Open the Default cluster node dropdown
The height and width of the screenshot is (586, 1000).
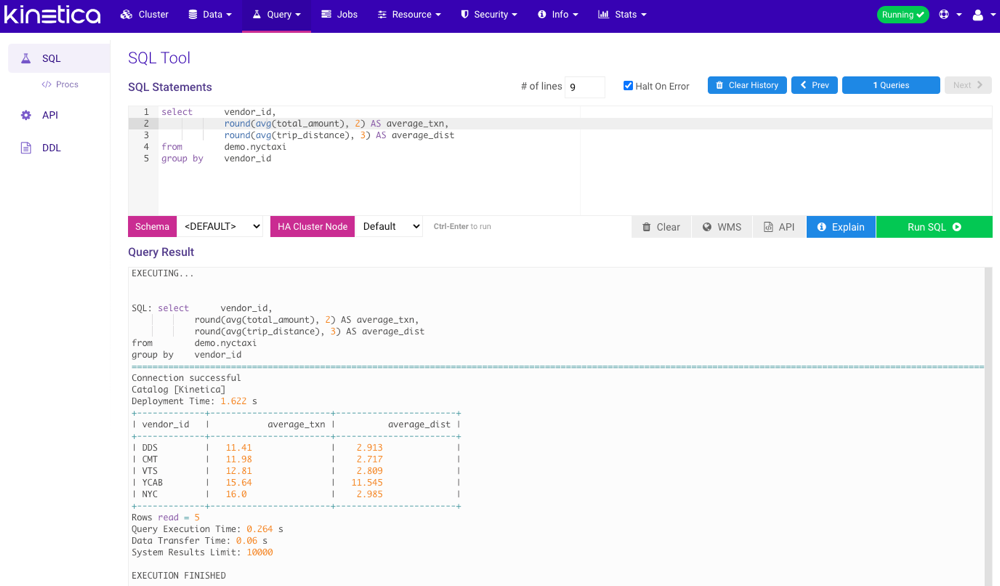click(x=390, y=226)
